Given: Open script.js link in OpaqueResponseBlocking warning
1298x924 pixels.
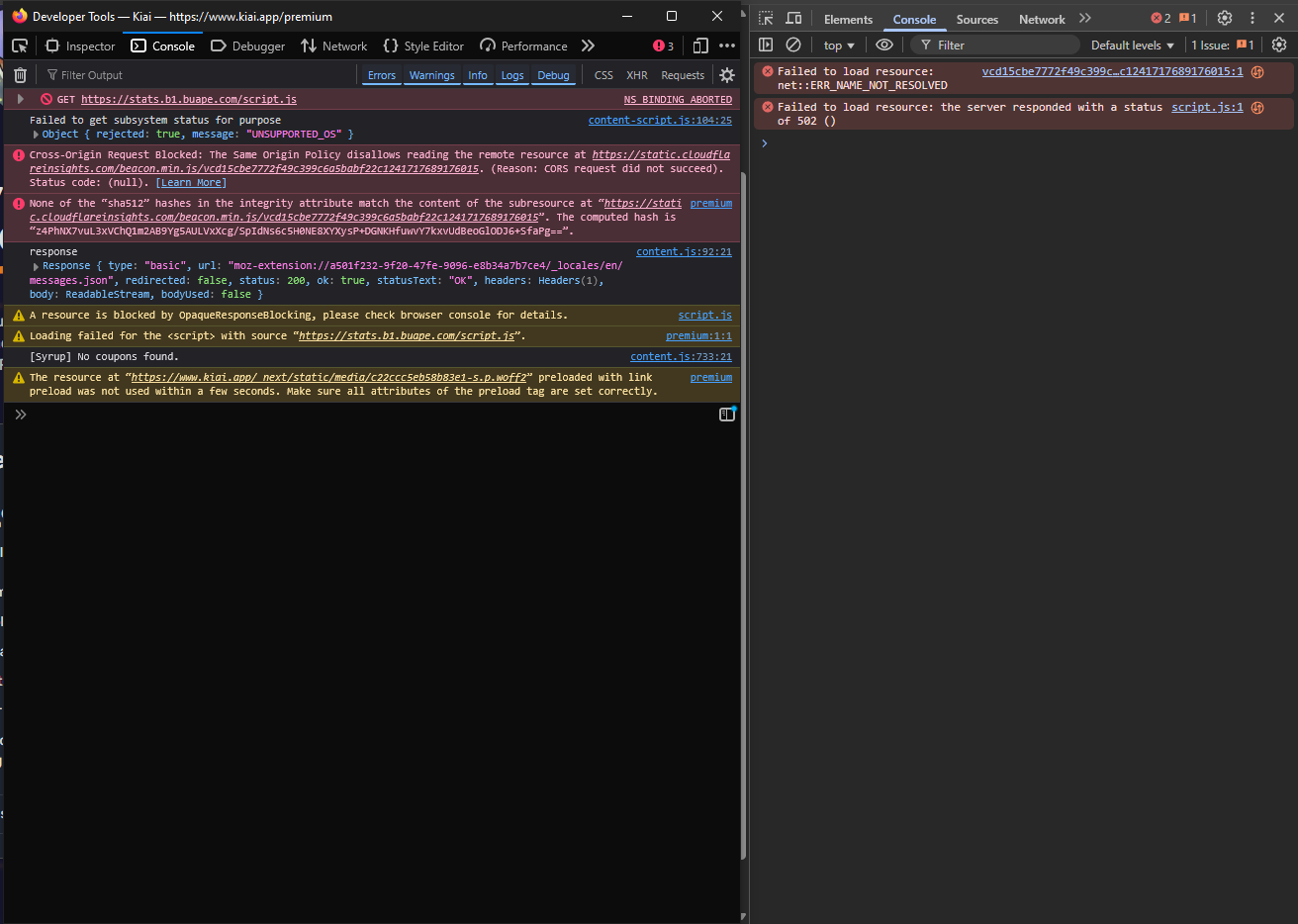Looking at the screenshot, I should [705, 315].
